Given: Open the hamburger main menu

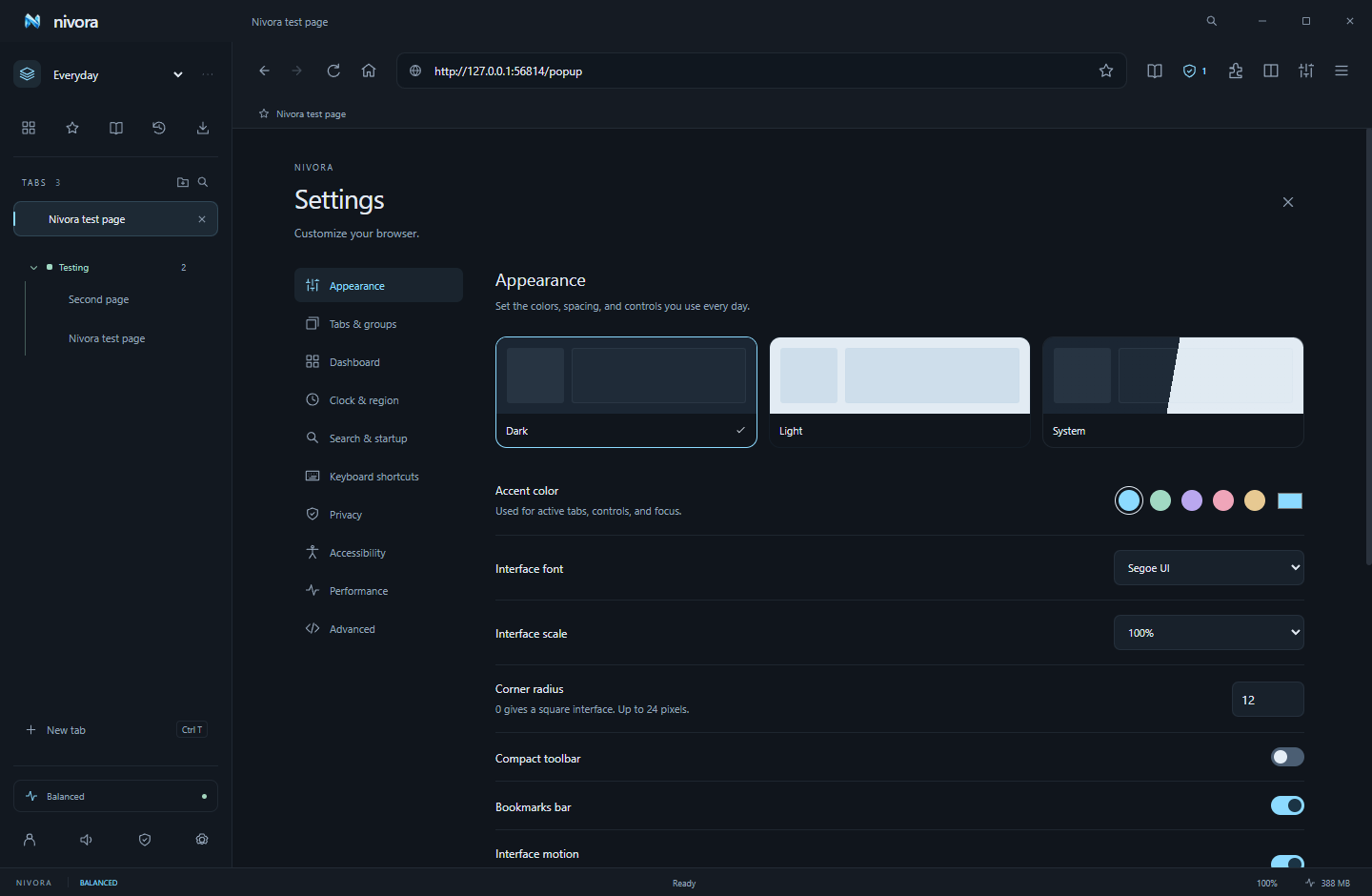Looking at the screenshot, I should 1342,71.
